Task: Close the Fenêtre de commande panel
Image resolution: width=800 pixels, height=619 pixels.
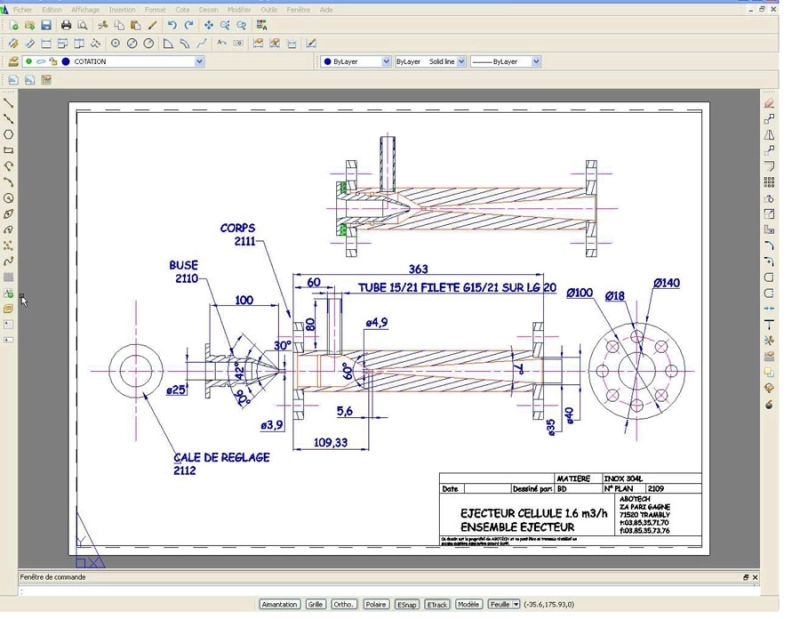Action: (x=755, y=577)
